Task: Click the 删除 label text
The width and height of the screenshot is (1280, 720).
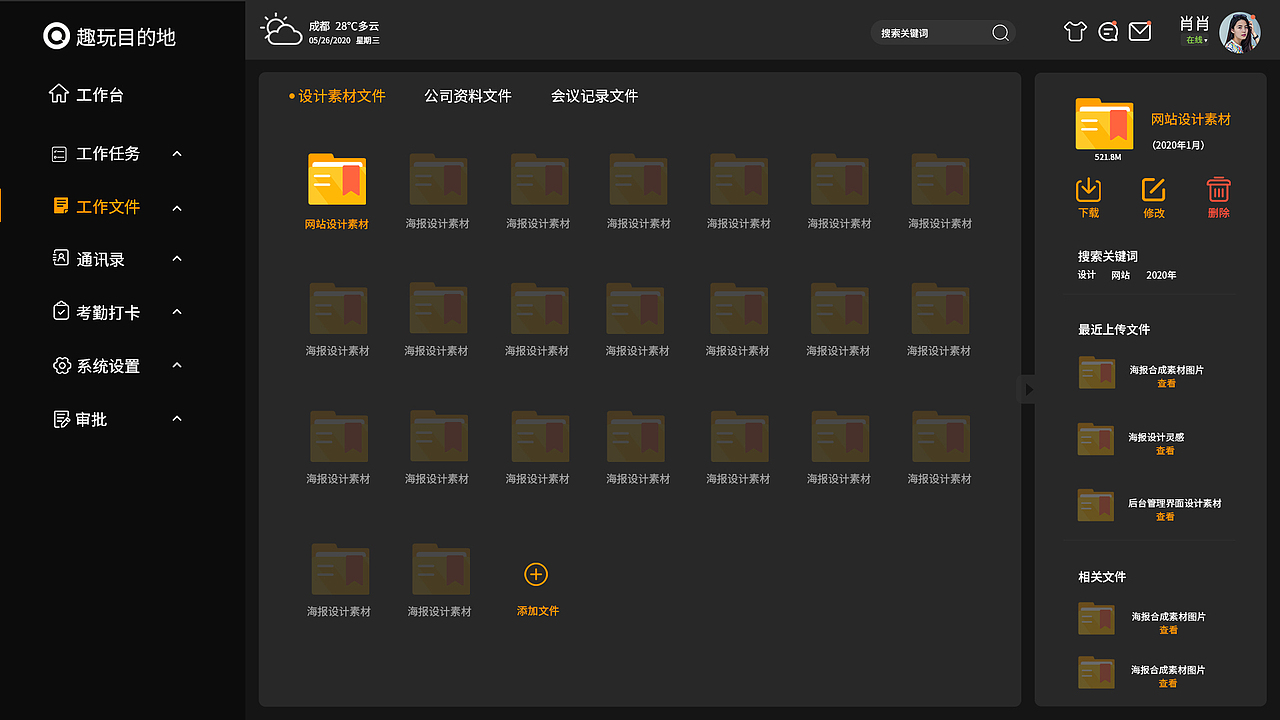Action: 1218,213
